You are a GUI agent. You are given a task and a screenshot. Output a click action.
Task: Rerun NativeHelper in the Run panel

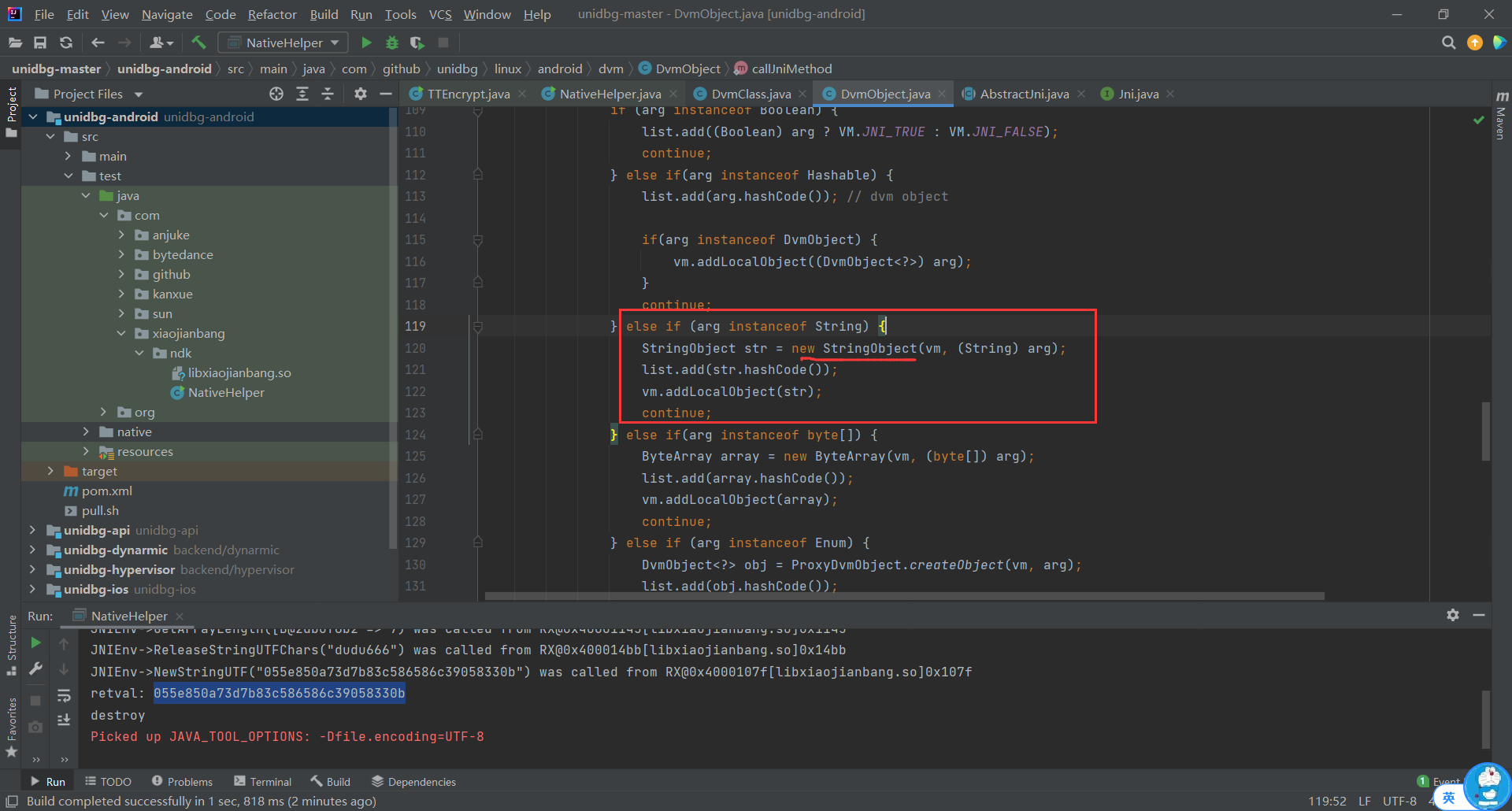(x=35, y=643)
